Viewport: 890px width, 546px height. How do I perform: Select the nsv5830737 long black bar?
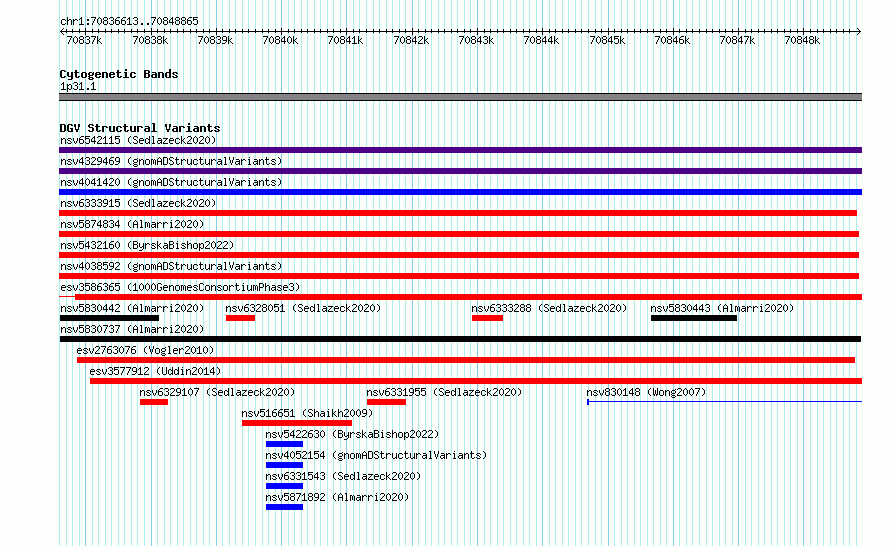(460, 339)
